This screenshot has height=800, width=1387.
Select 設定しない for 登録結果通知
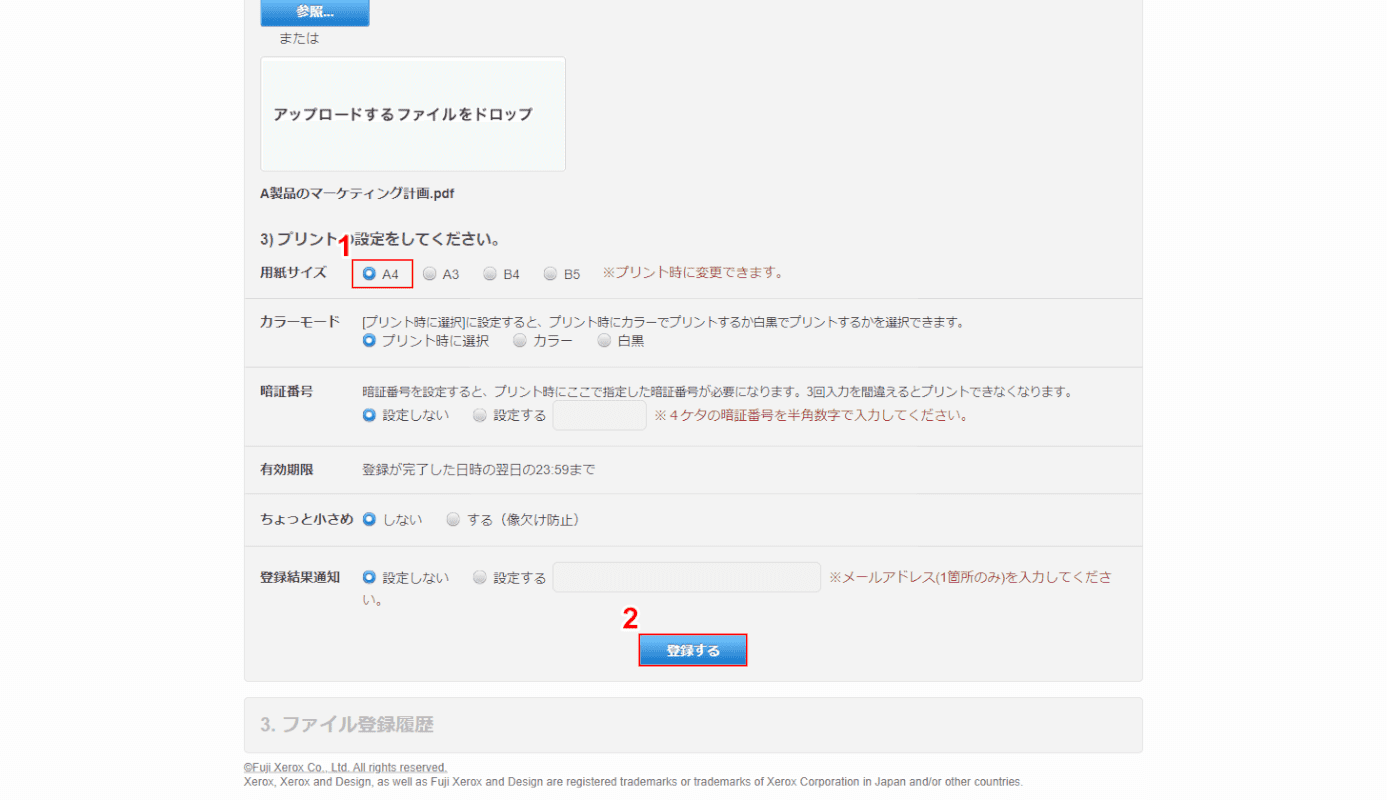point(369,577)
